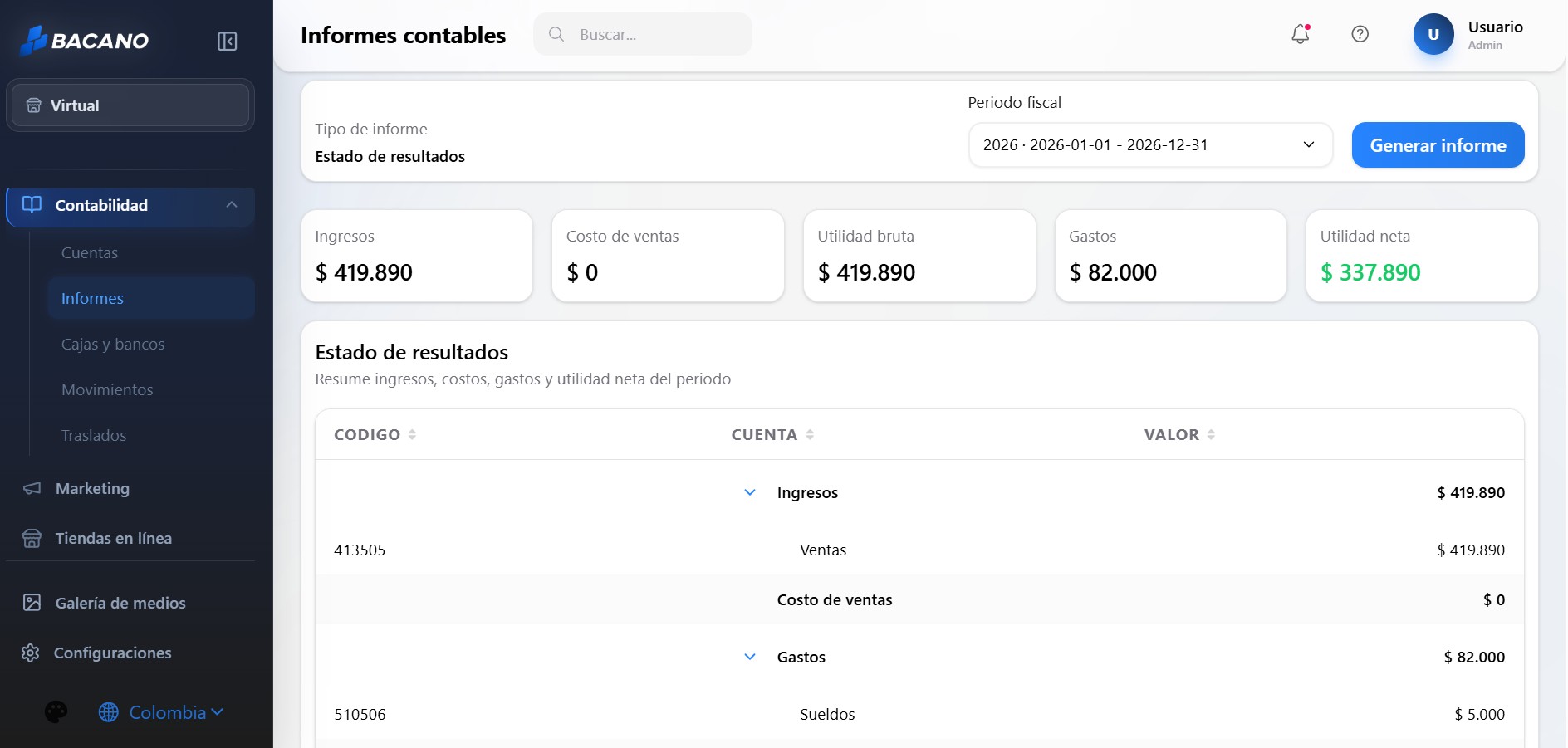The width and height of the screenshot is (1568, 748).
Task: Click the Gastos summary card
Action: (x=1170, y=256)
